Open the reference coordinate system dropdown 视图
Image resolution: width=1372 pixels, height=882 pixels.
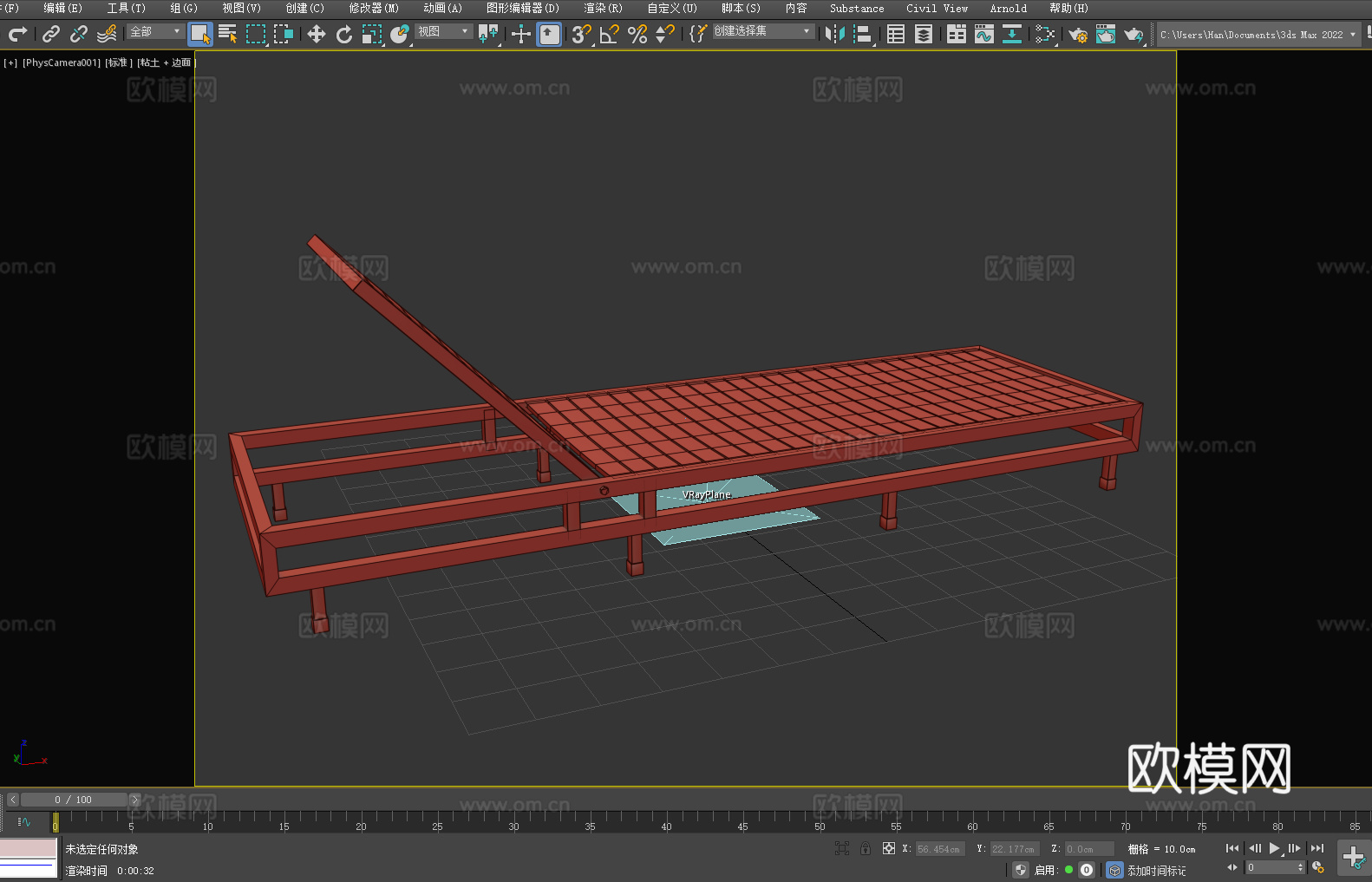point(443,31)
